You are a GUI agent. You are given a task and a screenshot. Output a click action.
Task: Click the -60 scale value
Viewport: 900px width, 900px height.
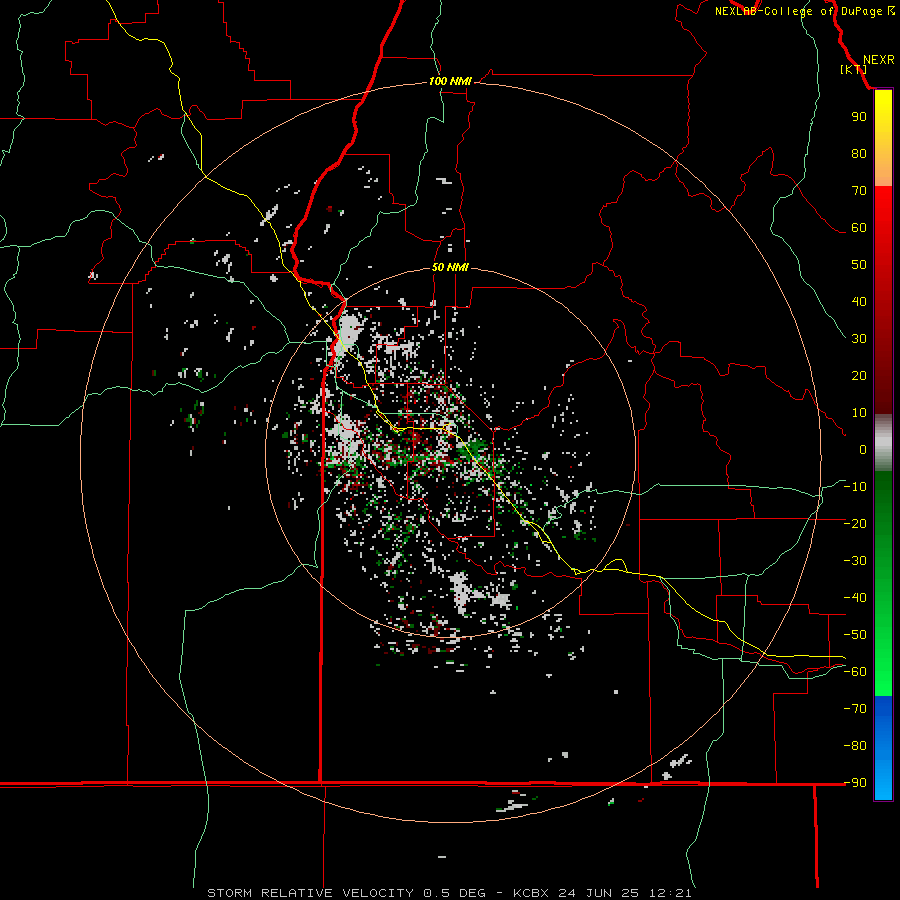(x=855, y=672)
